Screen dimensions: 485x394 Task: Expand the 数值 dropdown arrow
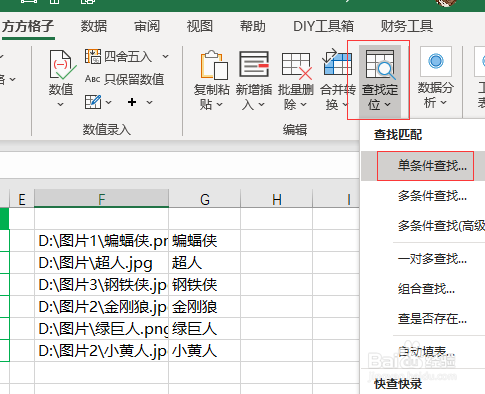coord(60,105)
